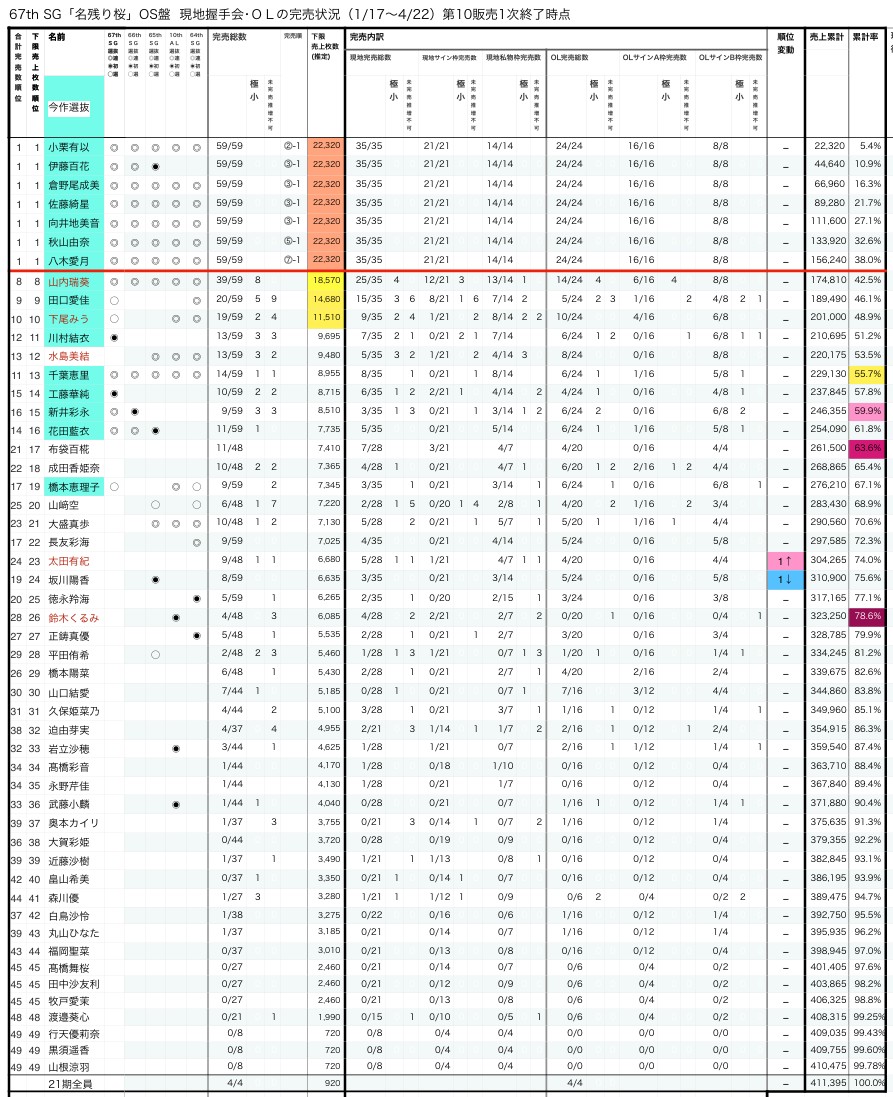The width and height of the screenshot is (893, 1097).
Task: Click the ⑤-1 marker in 秋山由奈's row
Action: point(291,241)
